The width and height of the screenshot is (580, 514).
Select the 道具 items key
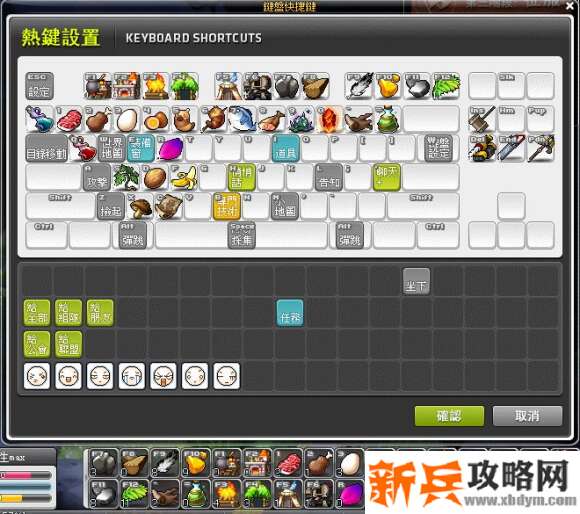coord(286,148)
